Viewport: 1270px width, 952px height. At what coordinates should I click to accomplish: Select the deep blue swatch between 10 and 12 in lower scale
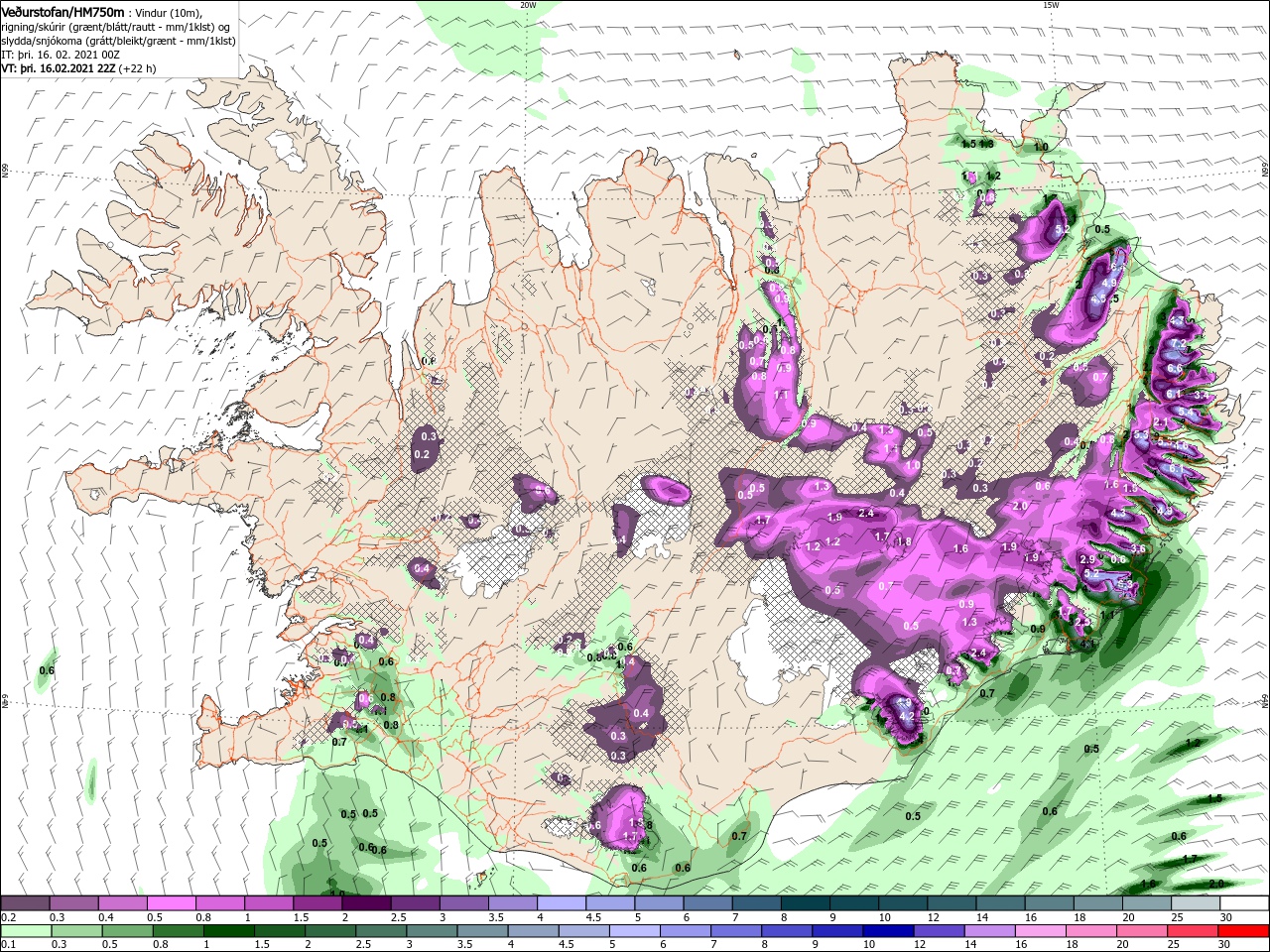[x=888, y=931]
